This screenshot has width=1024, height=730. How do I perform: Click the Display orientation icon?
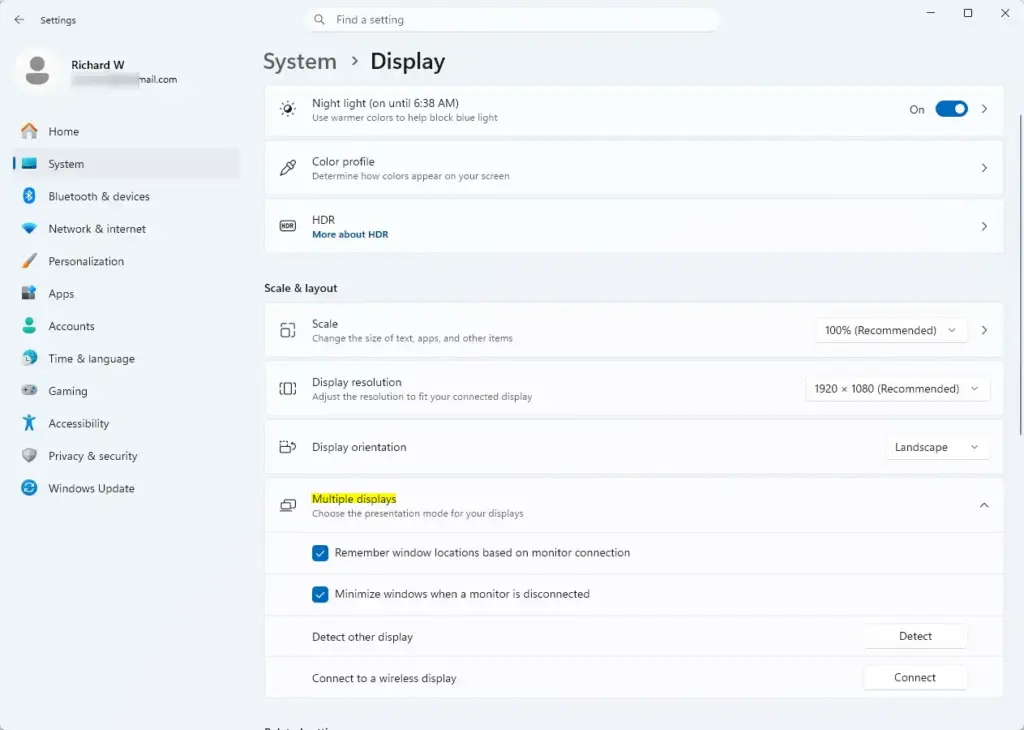[x=287, y=447]
